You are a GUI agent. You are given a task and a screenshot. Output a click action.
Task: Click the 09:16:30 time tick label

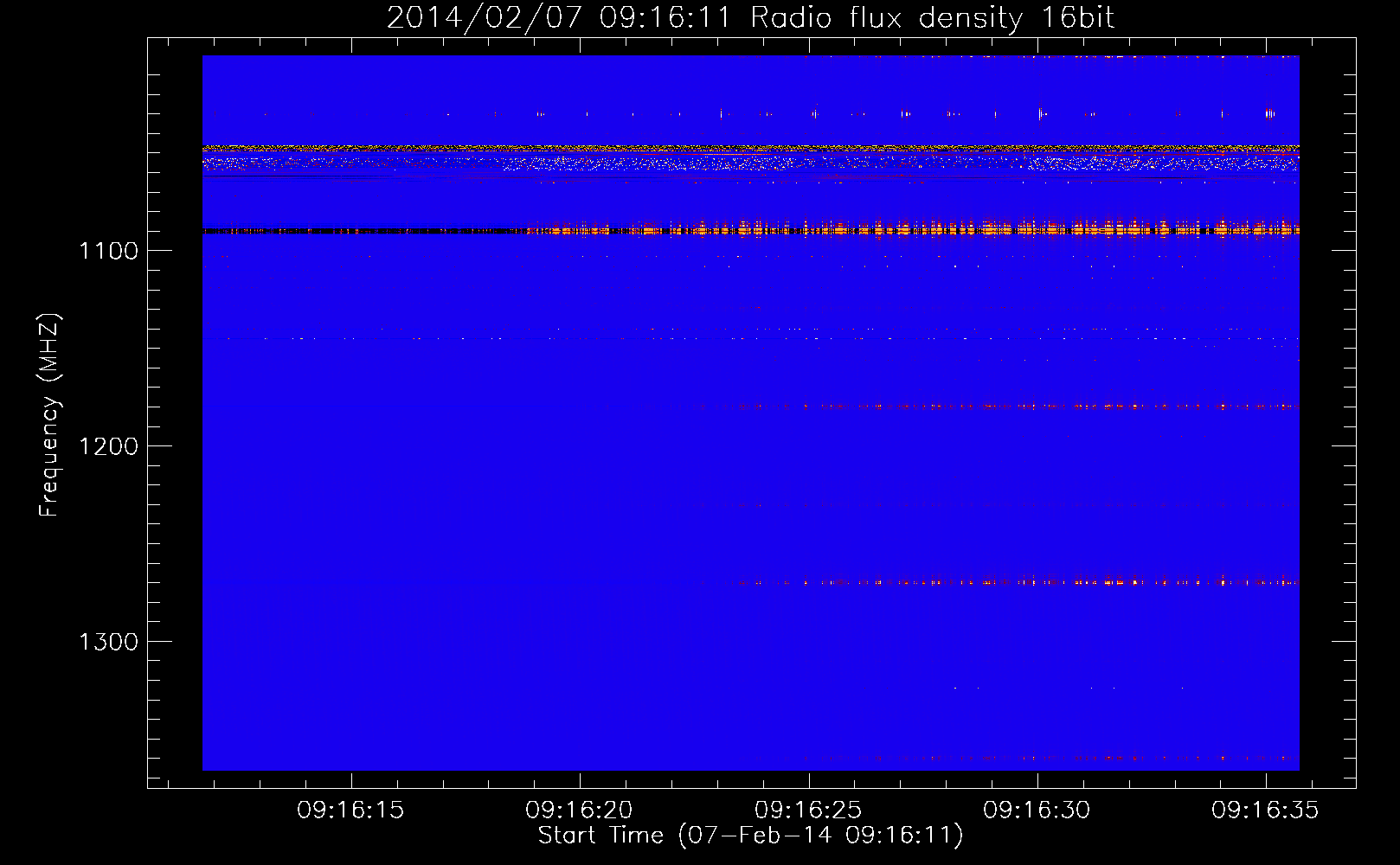(x=1037, y=811)
